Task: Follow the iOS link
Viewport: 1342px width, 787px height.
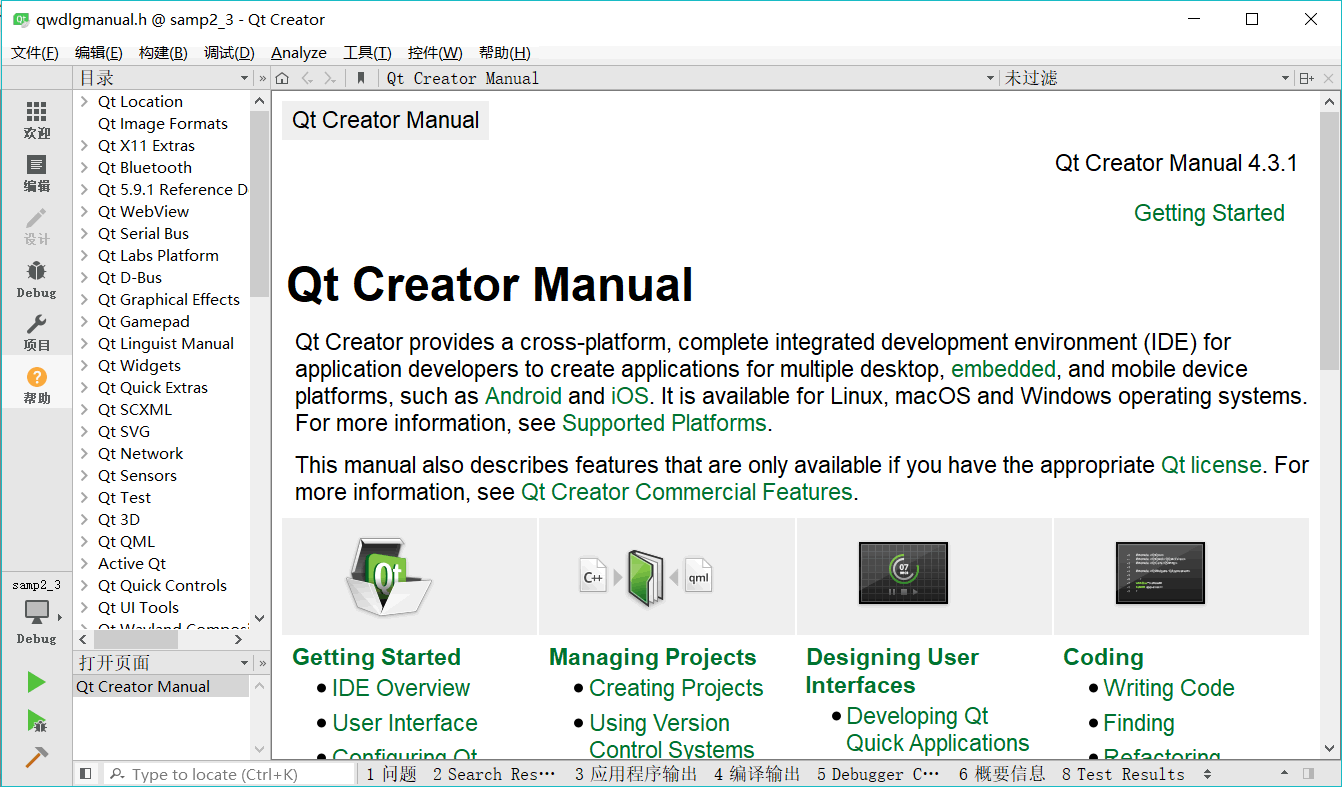Action: [630, 397]
